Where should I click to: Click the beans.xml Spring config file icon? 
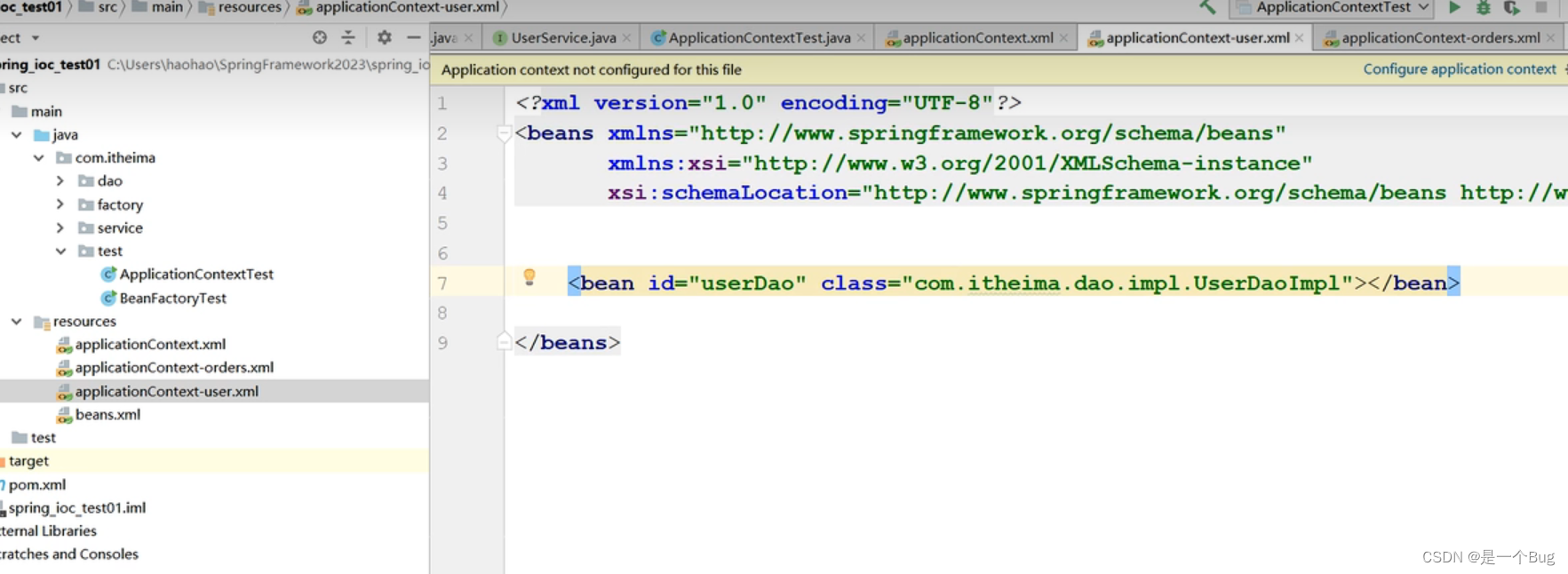point(64,415)
